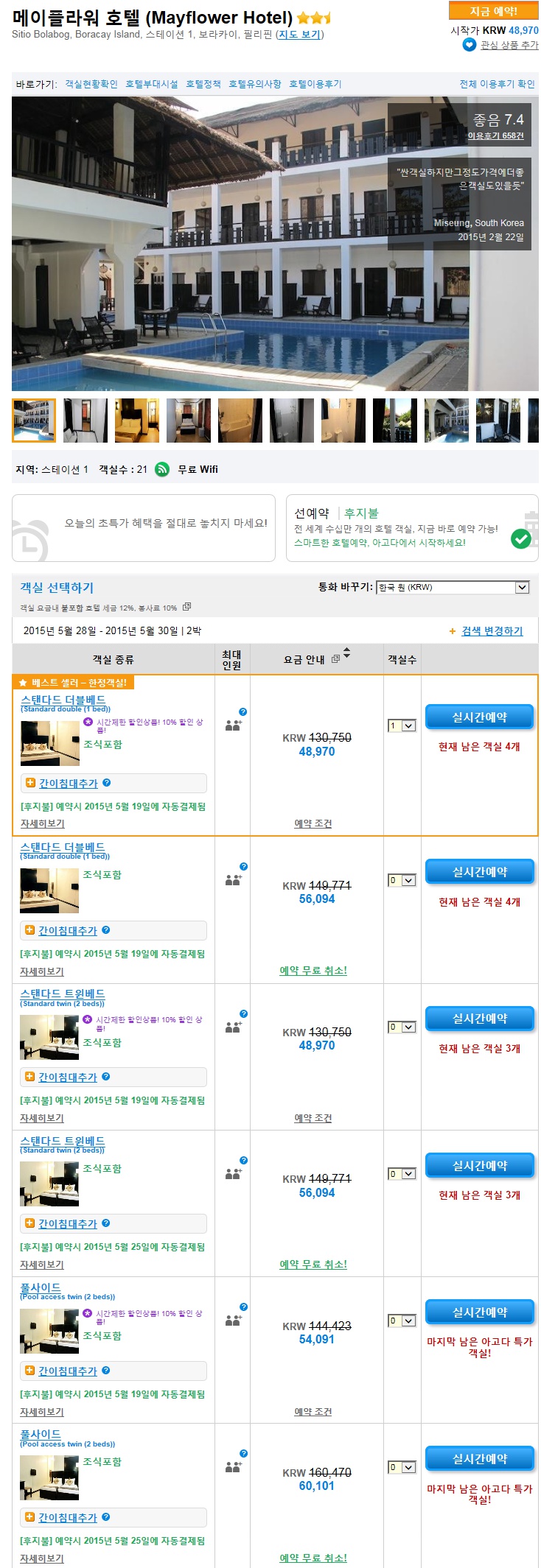Open the 통화 바꾸기 currency dropdown
Viewport: 541px width, 1568px height.
pyautogui.click(x=453, y=587)
